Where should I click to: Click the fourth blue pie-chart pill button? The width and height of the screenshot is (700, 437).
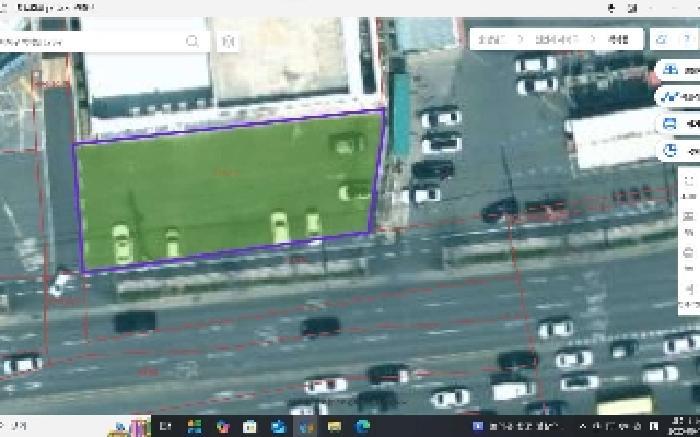click(677, 151)
